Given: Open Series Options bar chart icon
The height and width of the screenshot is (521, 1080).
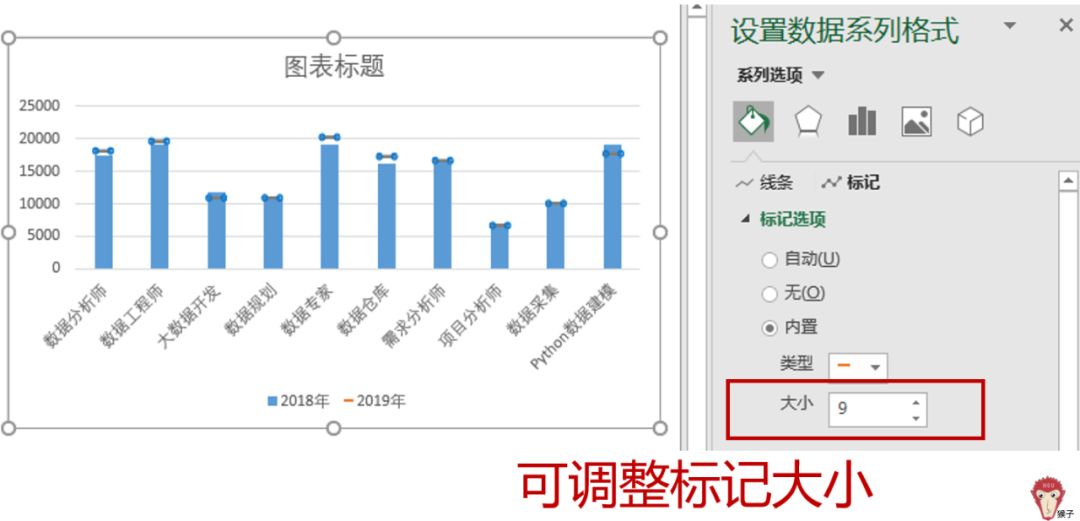Looking at the screenshot, I should (x=862, y=122).
